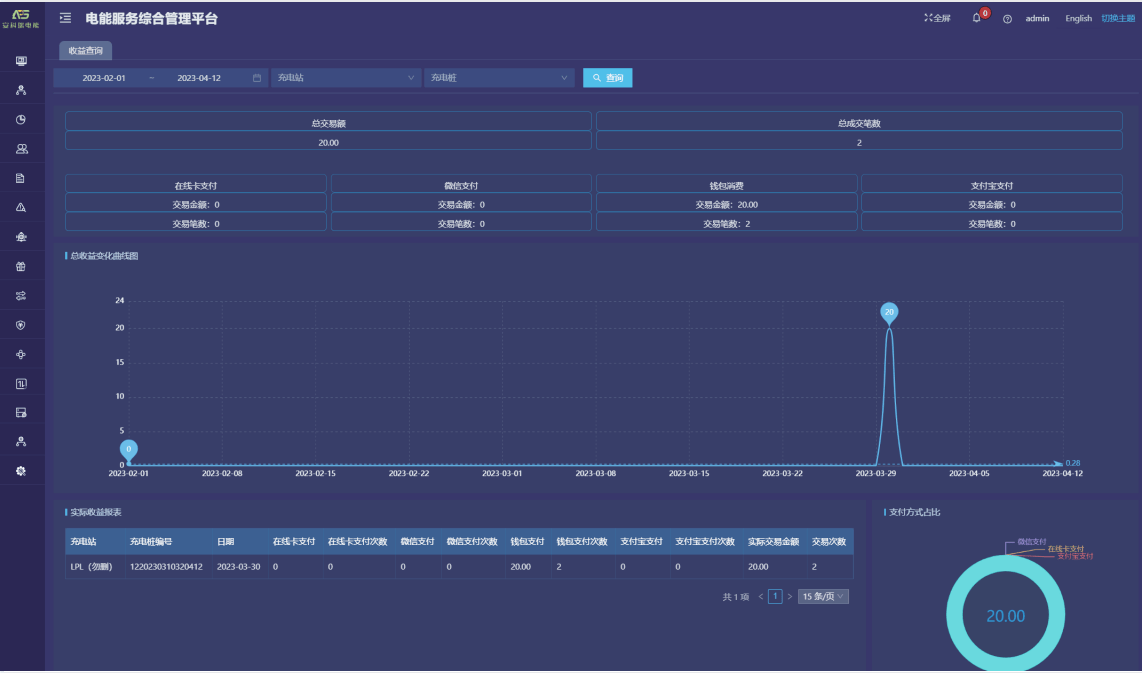Image resolution: width=1142 pixels, height=673 pixels.
Task: Open the 15 条/页 page size dropdown
Action: [823, 597]
